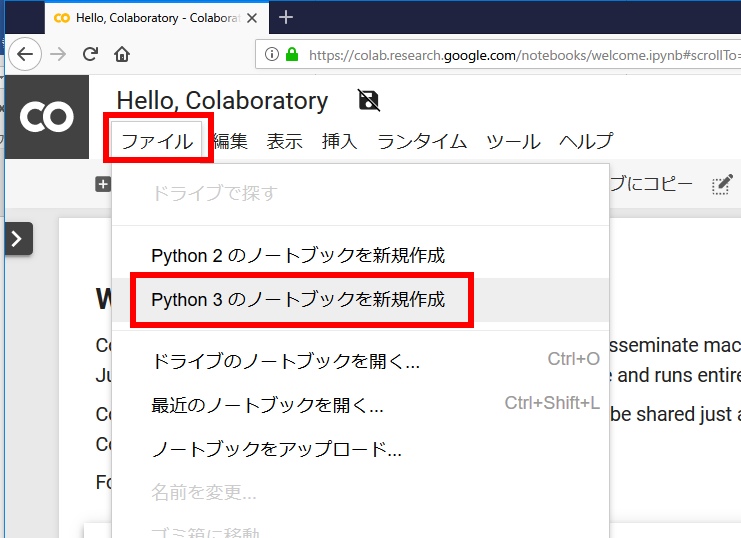Image resolution: width=741 pixels, height=538 pixels.
Task: Click the URL address bar field
Action: (498, 55)
